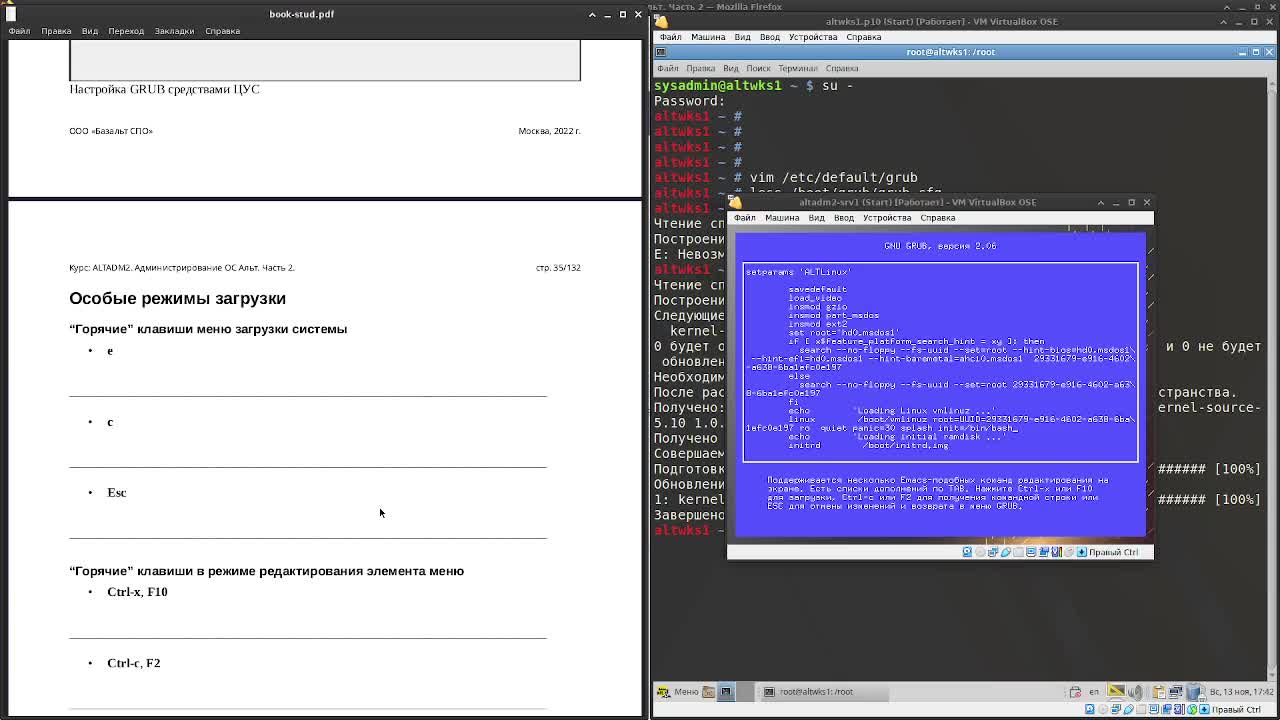Click the Меню start button in guest taskbar

[x=677, y=692]
